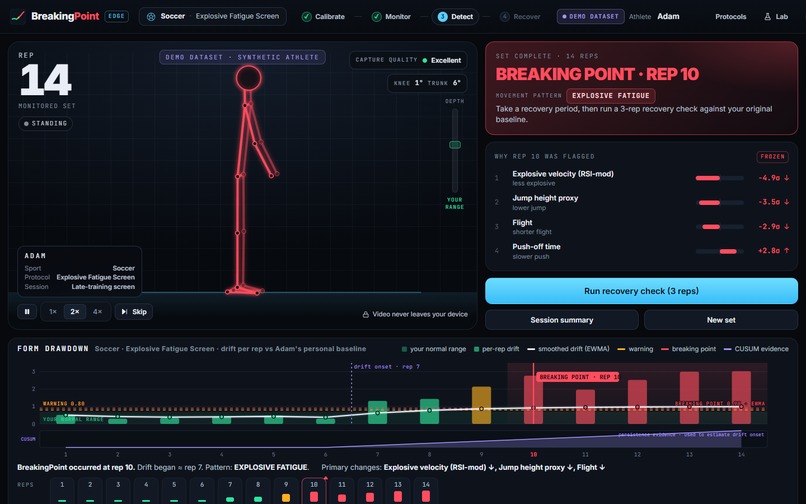Click the rep 9 yellow warning bar

point(481,405)
